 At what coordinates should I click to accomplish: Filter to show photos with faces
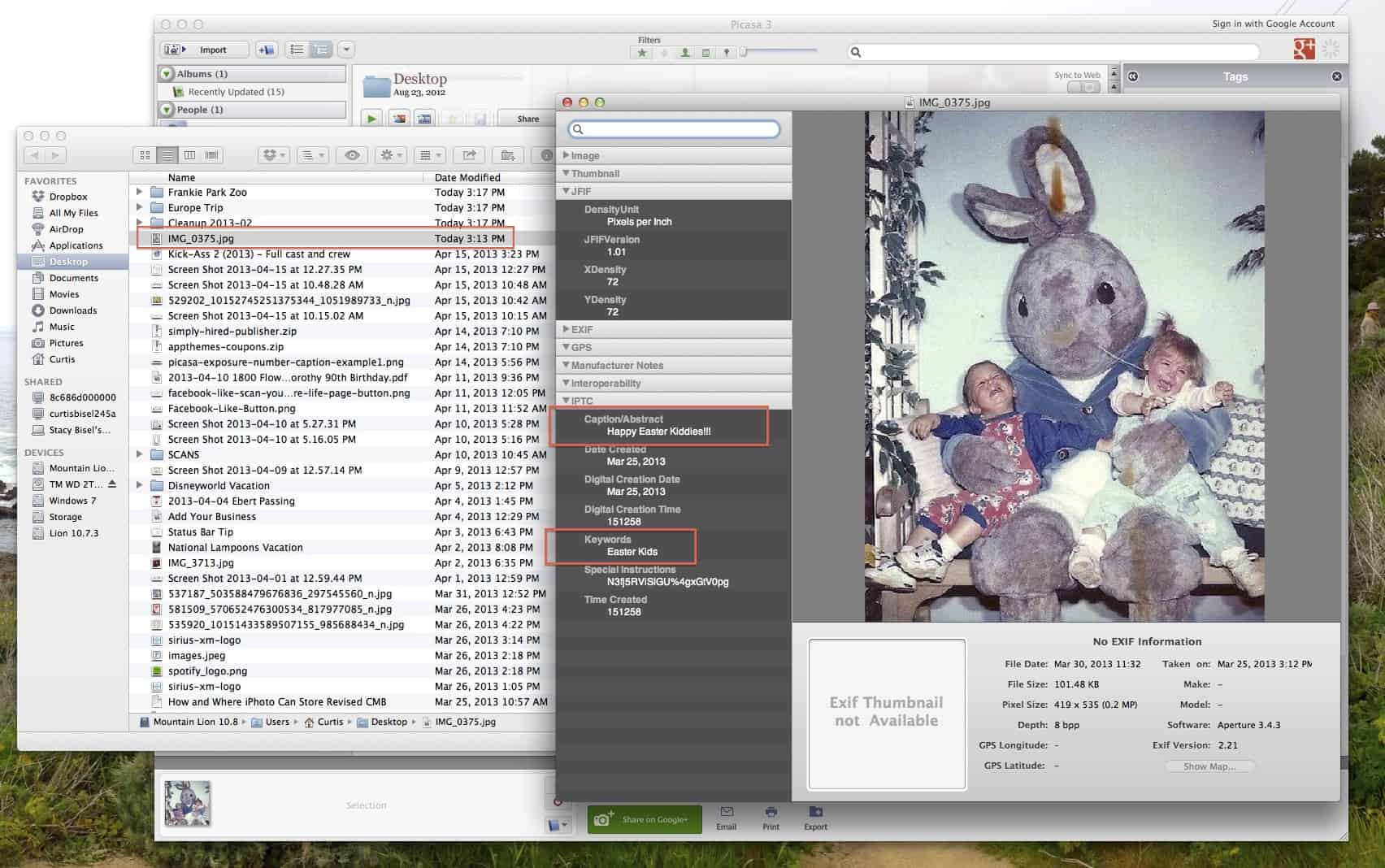tap(684, 53)
